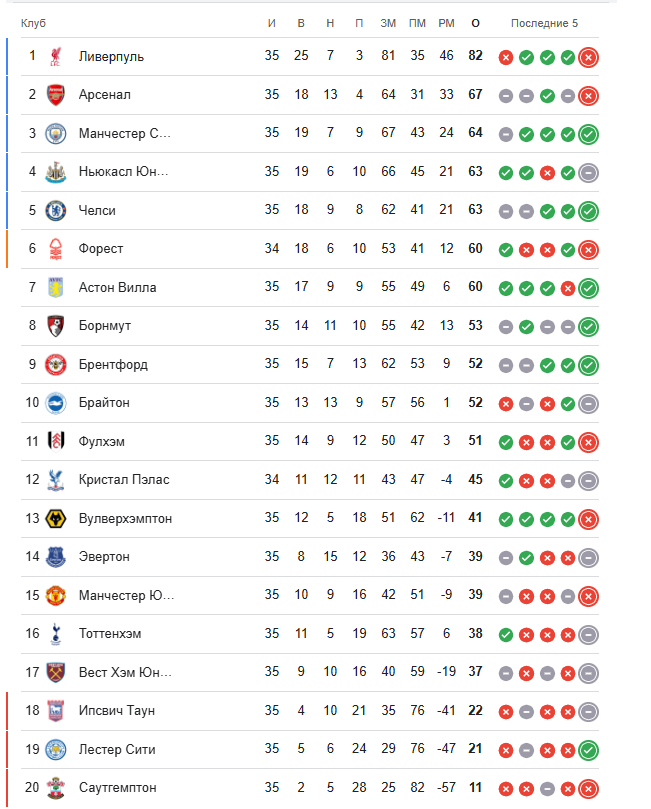Click the Manchester City crest icon
Screen dimensions: 651x809
pyautogui.click(x=56, y=134)
